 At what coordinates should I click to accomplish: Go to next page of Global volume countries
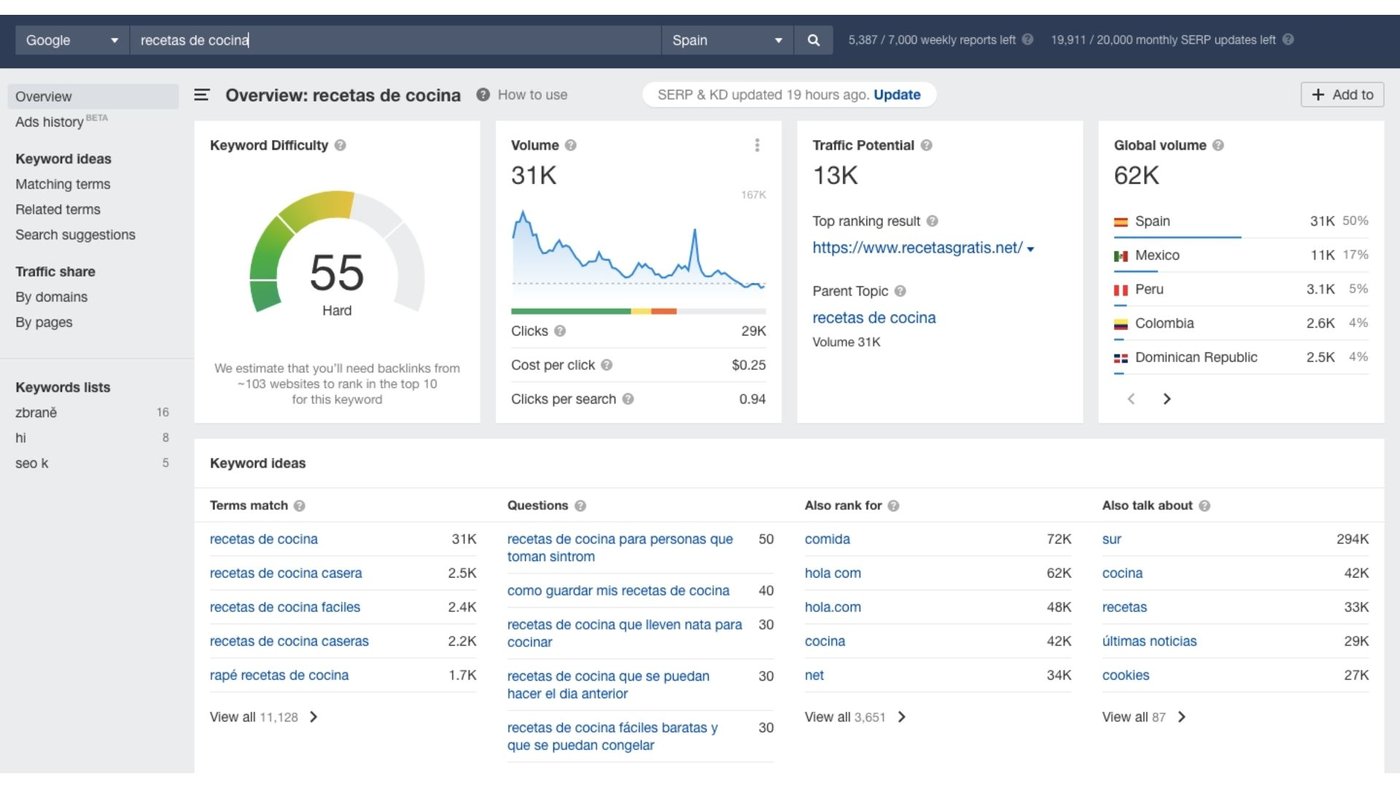pyautogui.click(x=1166, y=399)
